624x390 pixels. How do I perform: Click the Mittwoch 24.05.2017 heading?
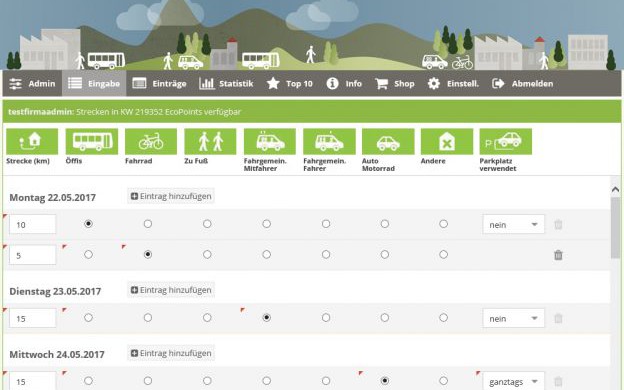(x=57, y=355)
